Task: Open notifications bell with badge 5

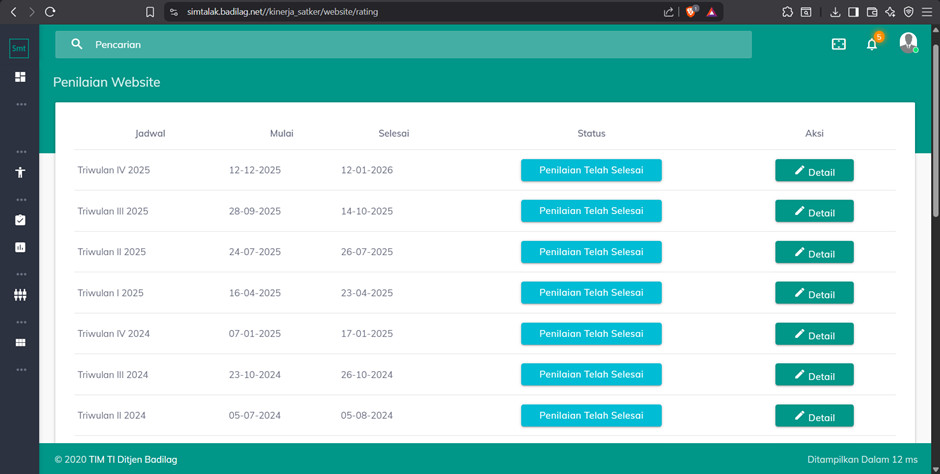Action: pyautogui.click(x=872, y=44)
